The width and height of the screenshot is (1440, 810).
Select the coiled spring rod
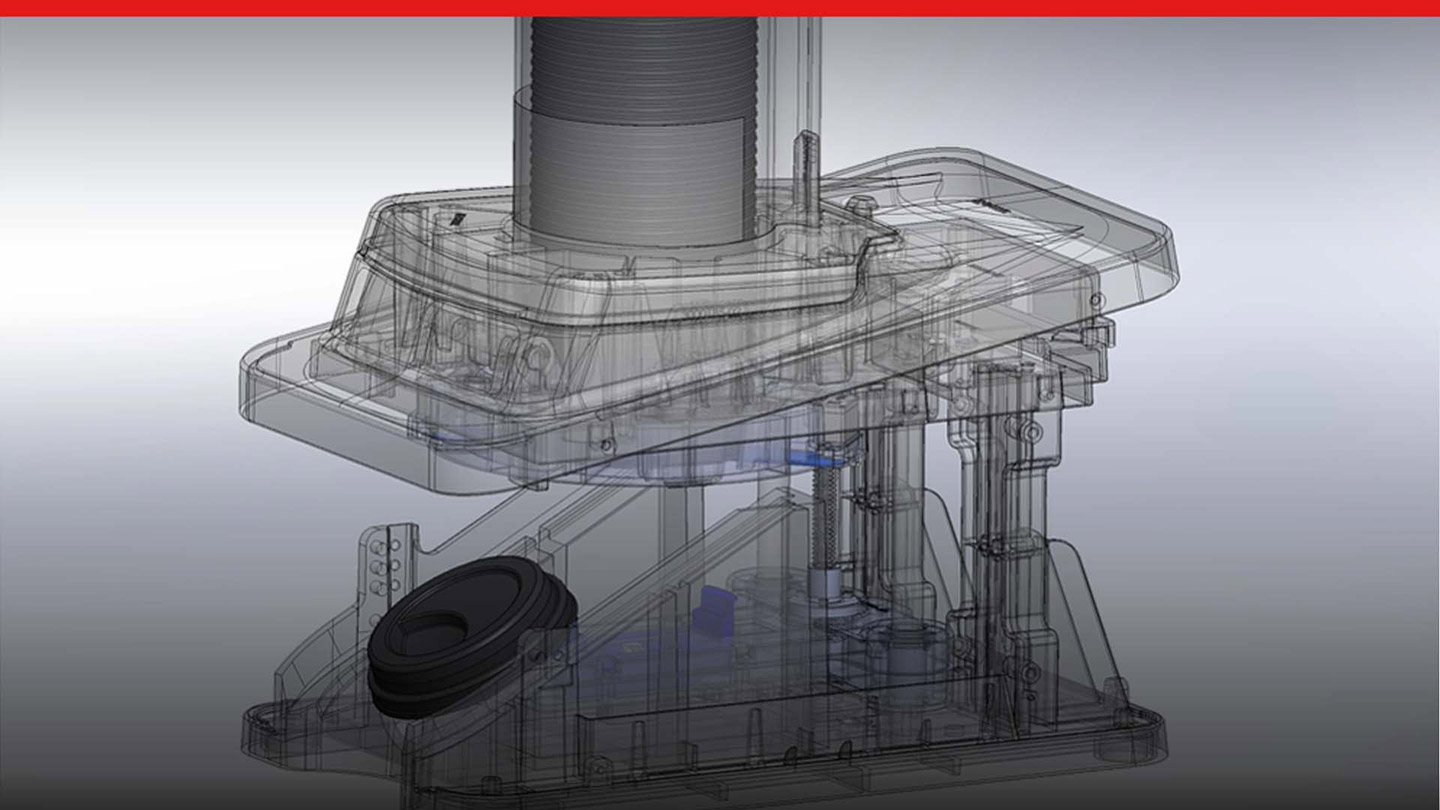click(829, 520)
